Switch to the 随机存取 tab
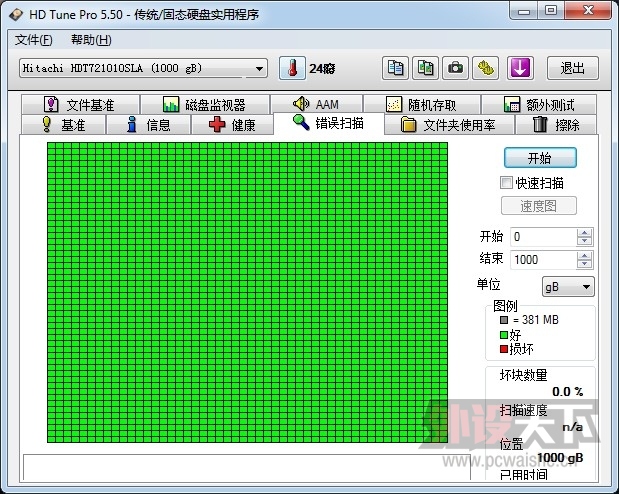This screenshot has height=494, width=619. tap(422, 105)
